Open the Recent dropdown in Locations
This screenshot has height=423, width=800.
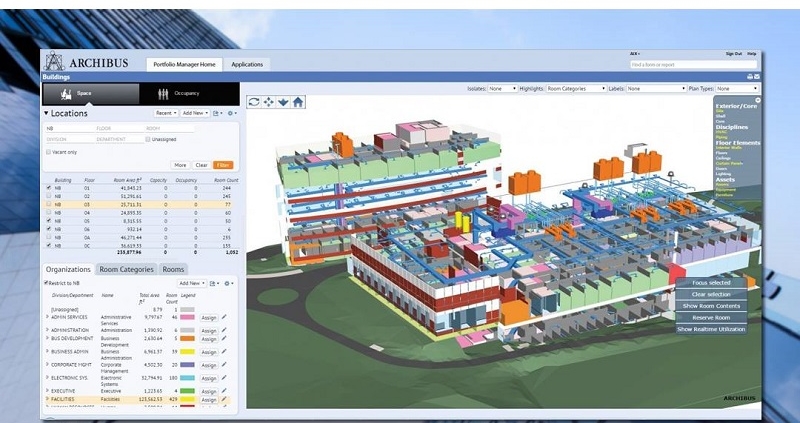pos(167,113)
